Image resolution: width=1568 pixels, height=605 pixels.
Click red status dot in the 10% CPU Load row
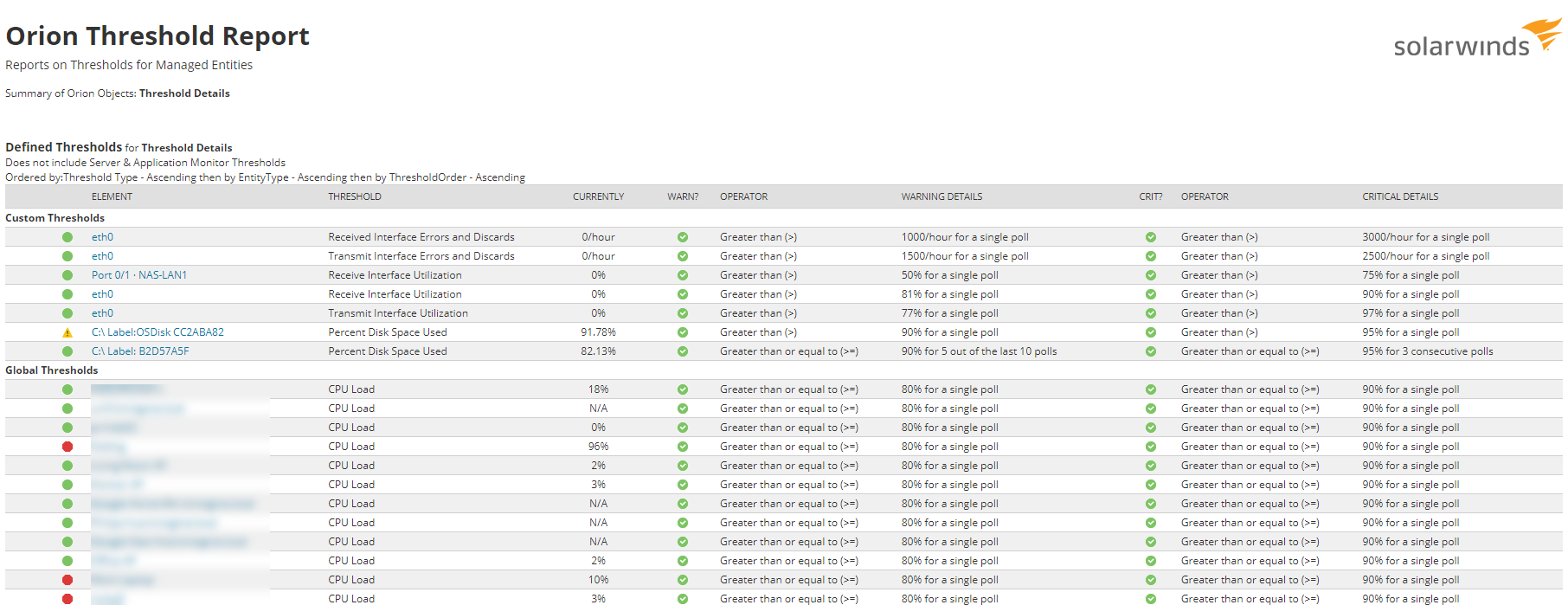click(67, 580)
